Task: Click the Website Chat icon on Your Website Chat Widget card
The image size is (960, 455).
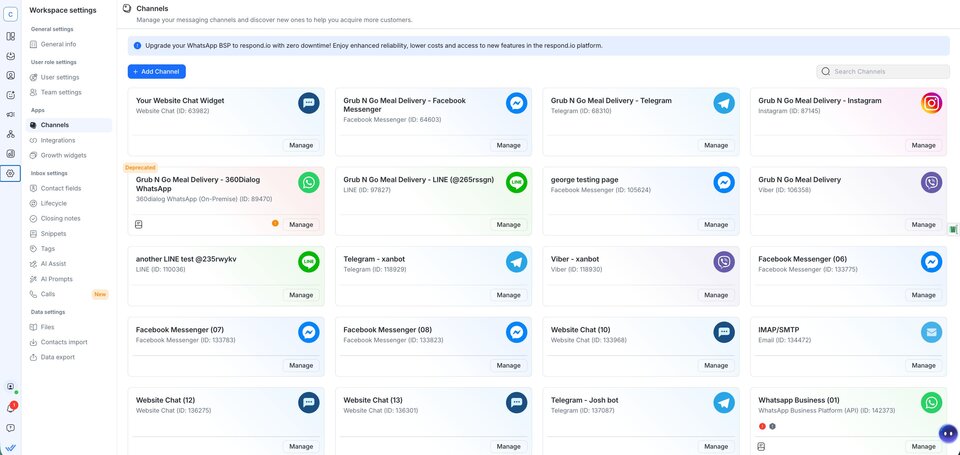Action: (x=309, y=103)
